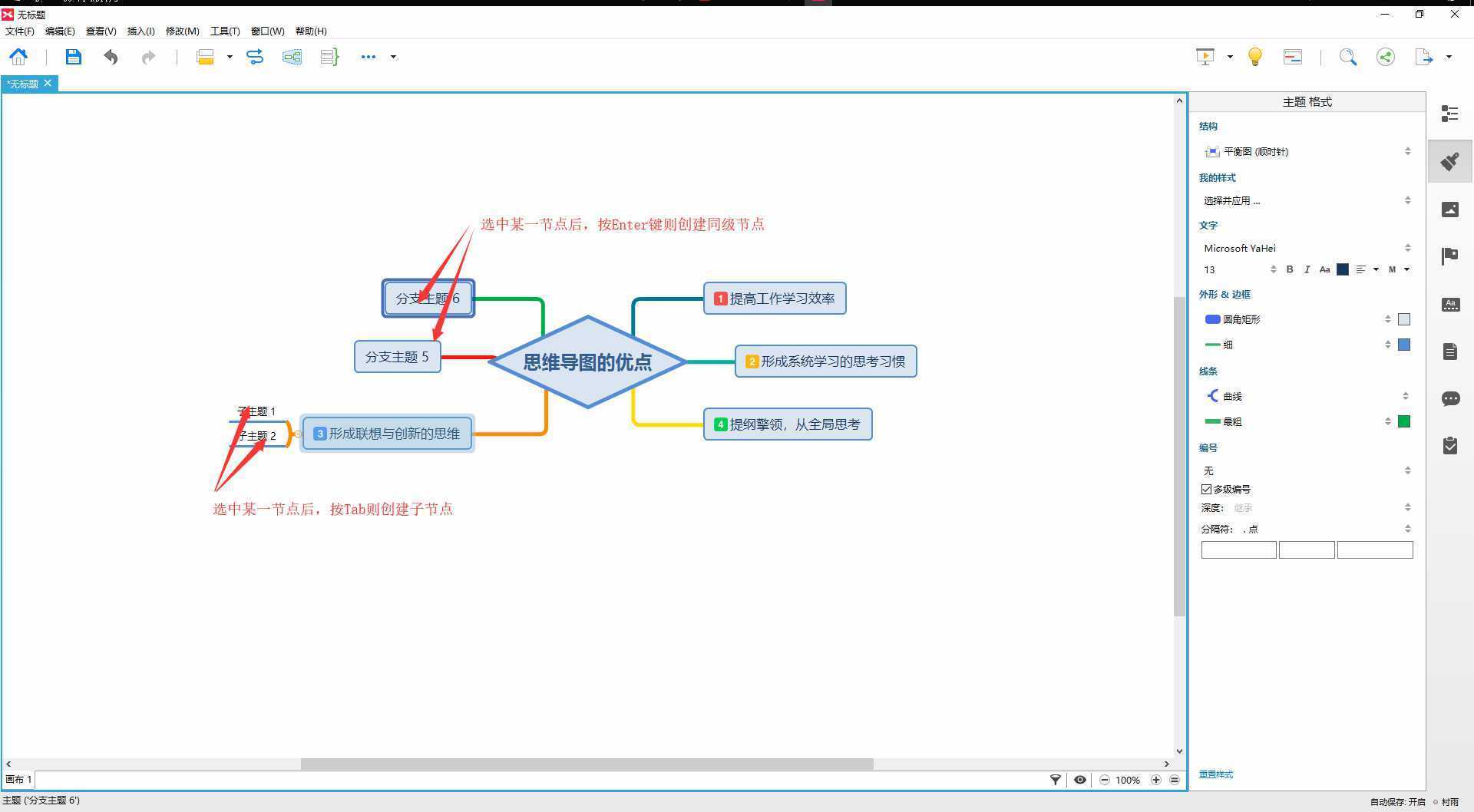The width and height of the screenshot is (1474, 812).
Task: Open the Gantt chart view icon
Action: pos(1293,57)
